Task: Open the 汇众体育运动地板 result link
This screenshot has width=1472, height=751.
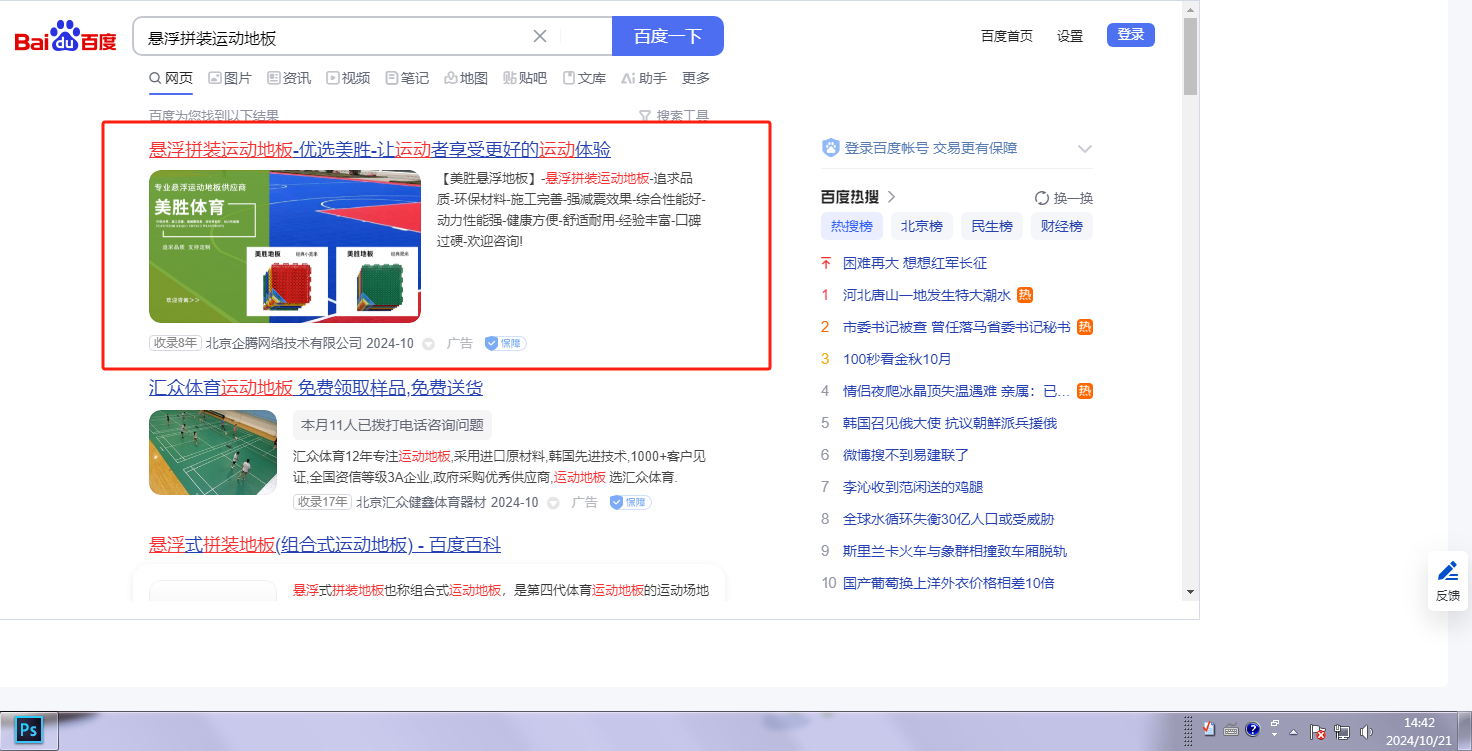Action: tap(316, 388)
